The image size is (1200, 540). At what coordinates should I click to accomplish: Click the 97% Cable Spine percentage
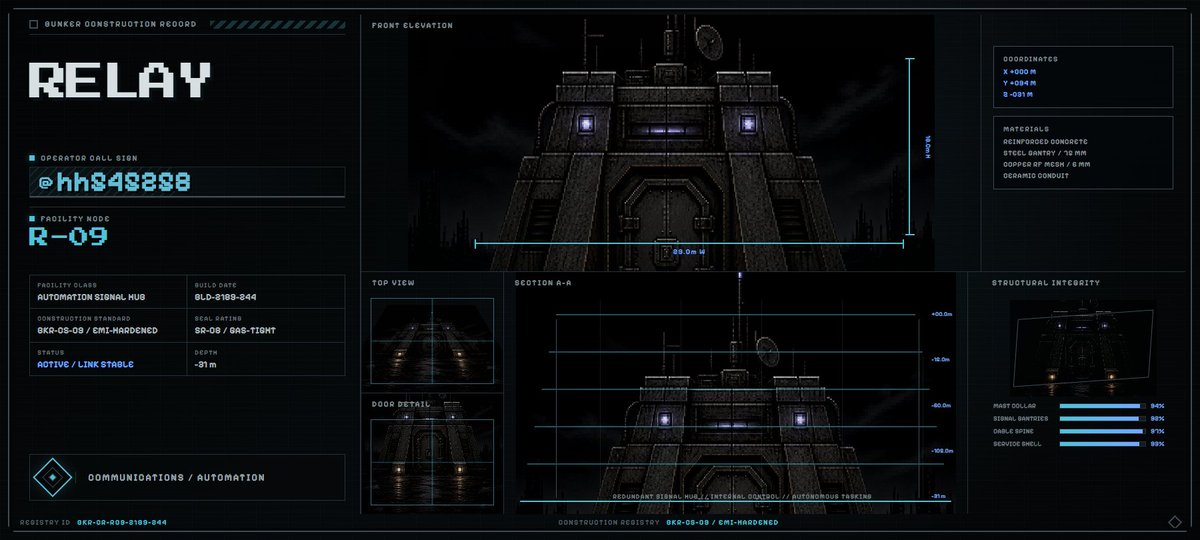click(1157, 431)
